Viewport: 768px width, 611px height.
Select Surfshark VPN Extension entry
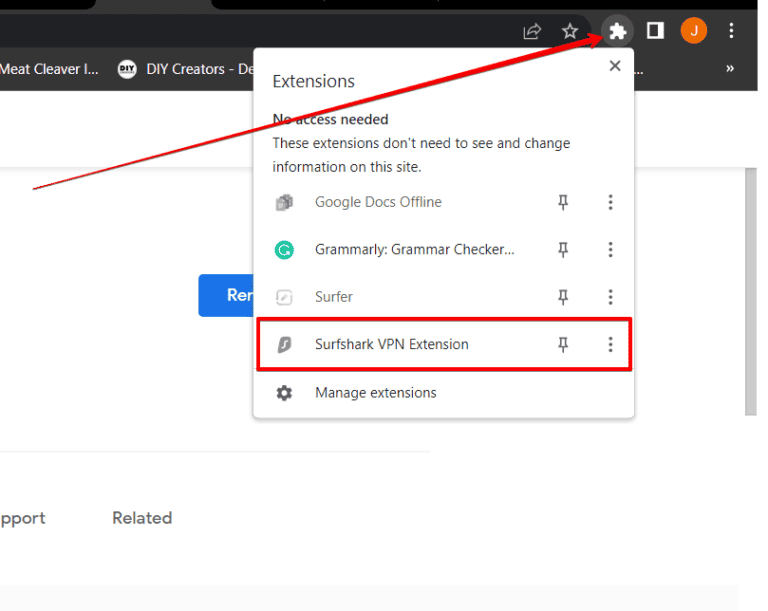coord(391,345)
